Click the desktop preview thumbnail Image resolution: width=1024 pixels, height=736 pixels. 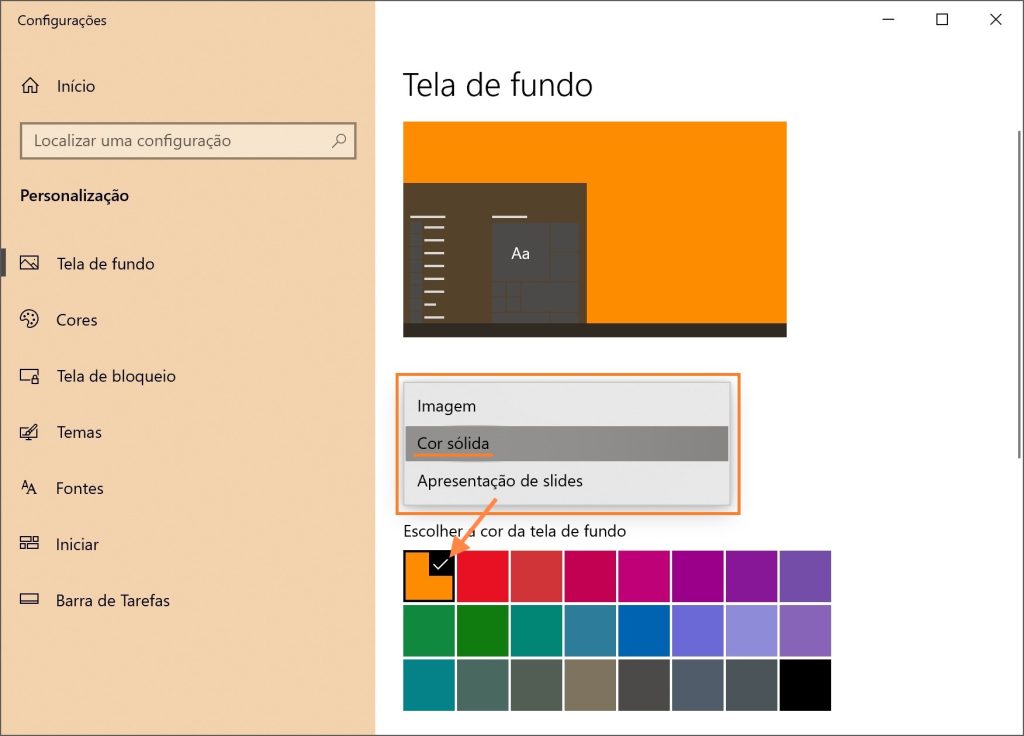[594, 228]
